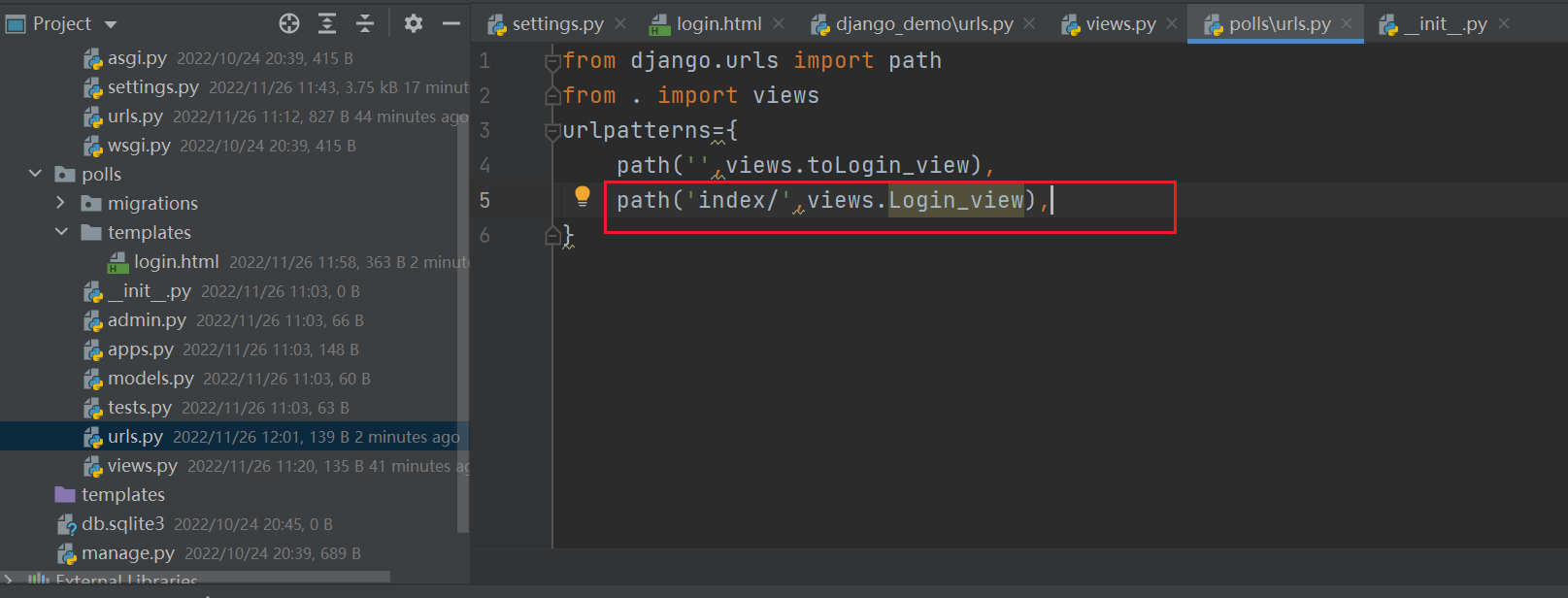Screen dimensions: 1568x598
Task: Click the Collapse All toolbar icon
Action: coord(365,23)
